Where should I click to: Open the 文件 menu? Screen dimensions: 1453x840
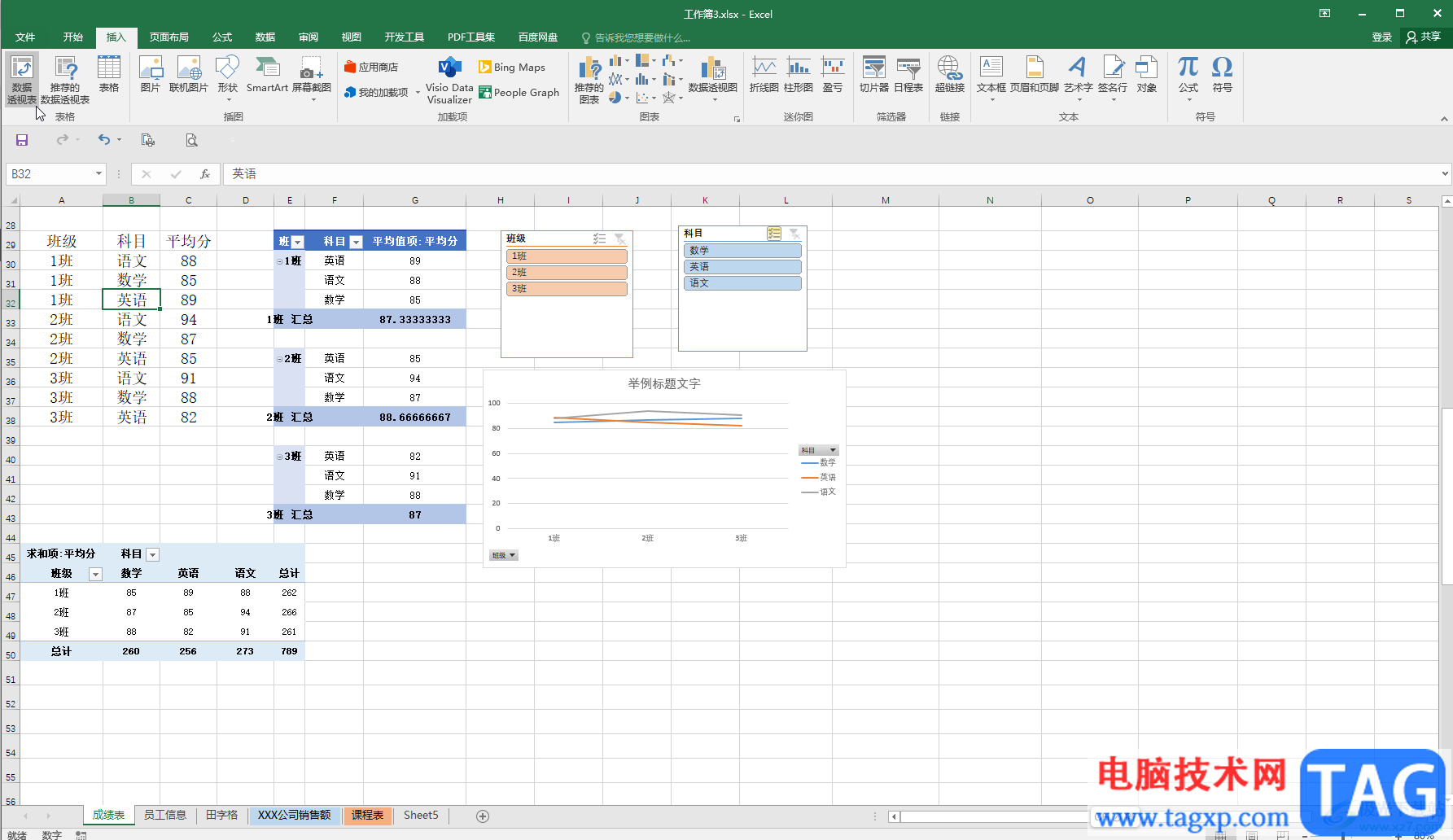pyautogui.click(x=25, y=37)
